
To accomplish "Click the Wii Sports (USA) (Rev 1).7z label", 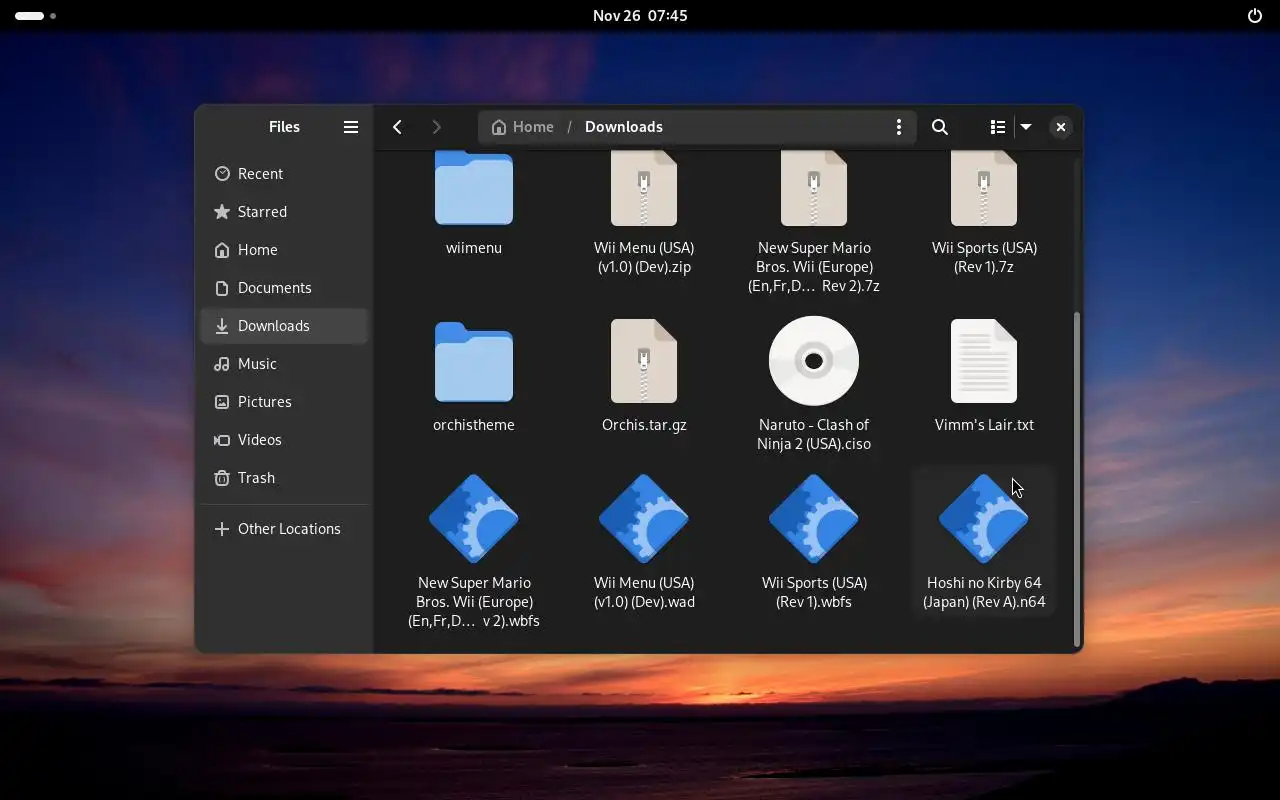I will pyautogui.click(x=984, y=257).
